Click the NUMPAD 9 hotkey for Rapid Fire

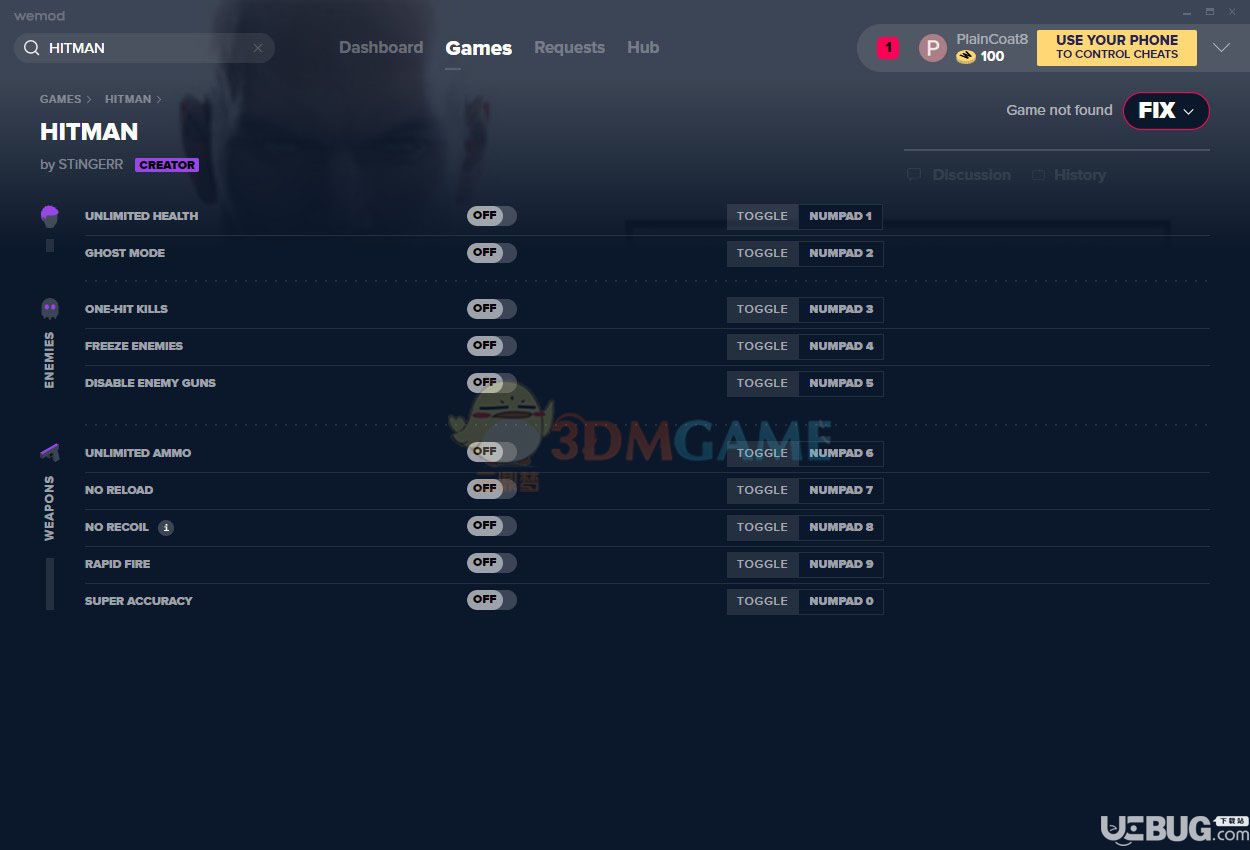click(x=841, y=564)
